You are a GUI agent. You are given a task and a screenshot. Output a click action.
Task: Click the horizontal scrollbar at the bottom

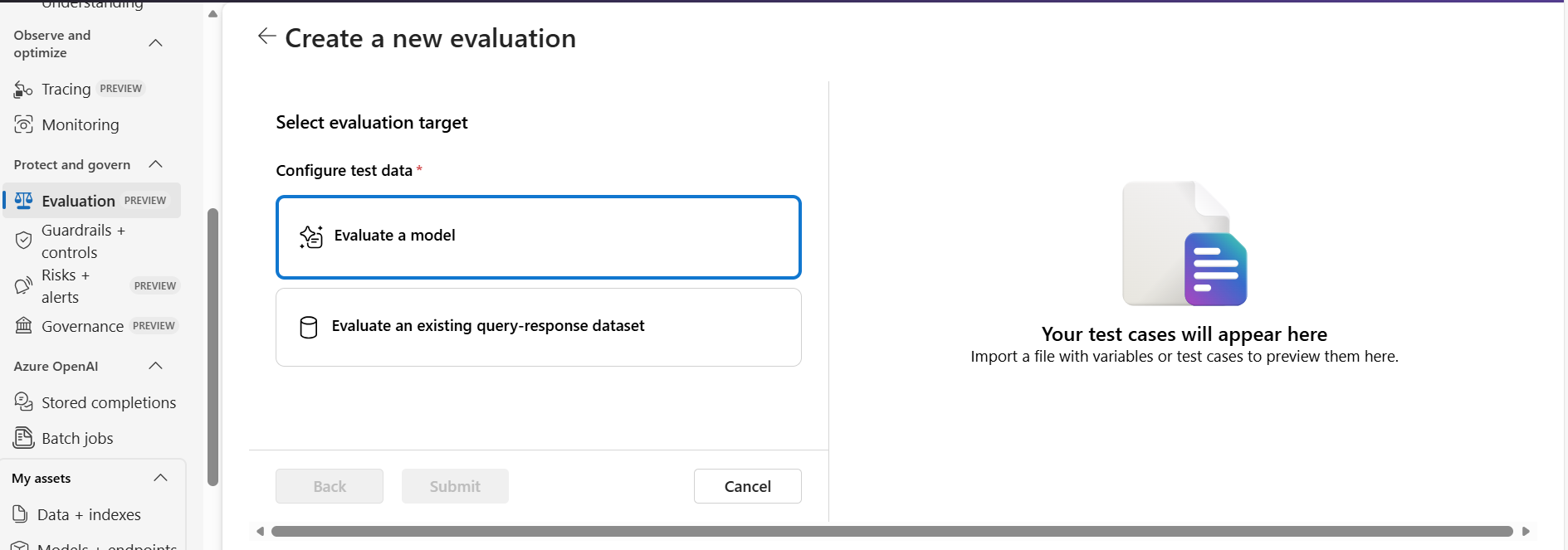pyautogui.click(x=891, y=531)
